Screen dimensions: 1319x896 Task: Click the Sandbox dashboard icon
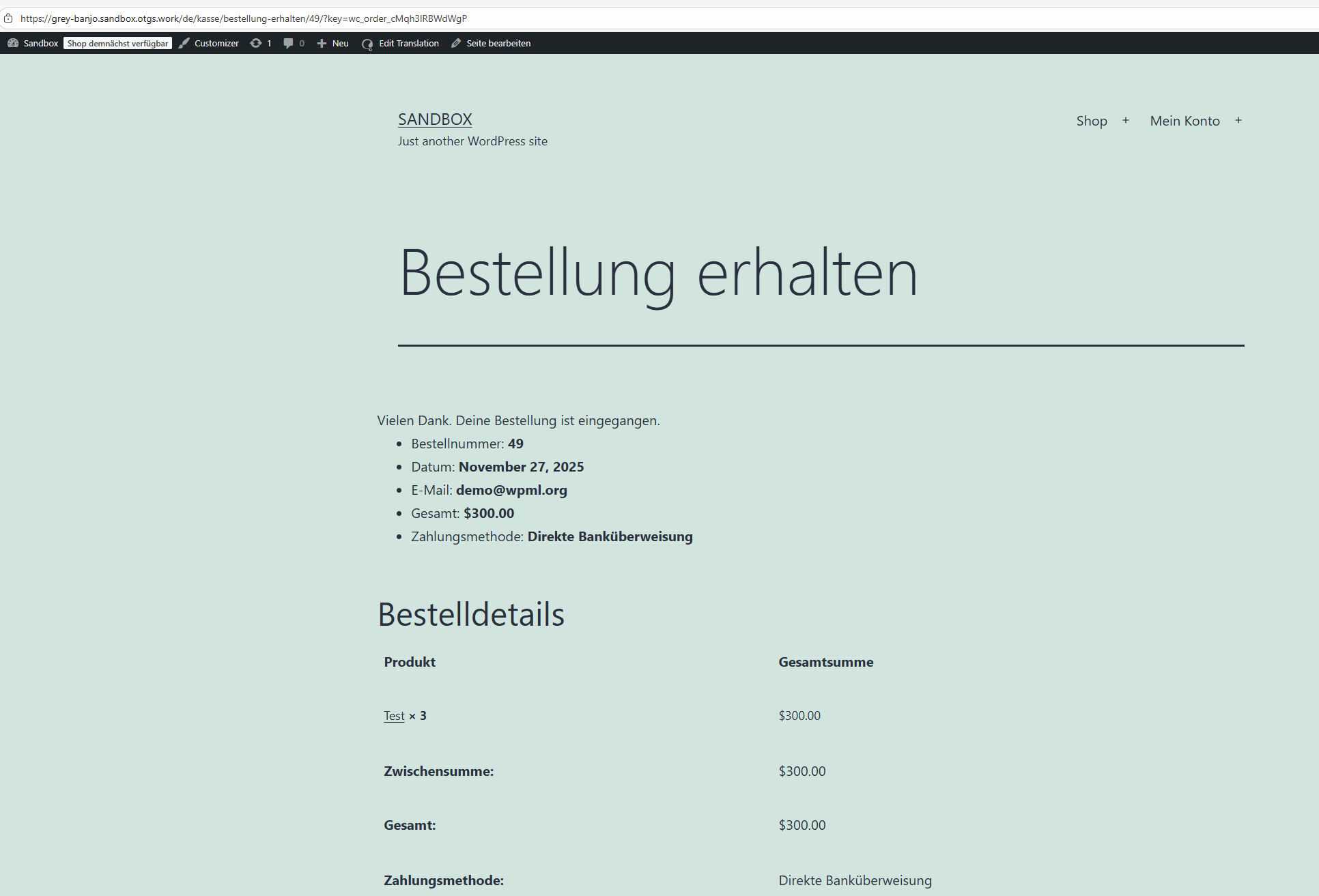click(x=12, y=43)
